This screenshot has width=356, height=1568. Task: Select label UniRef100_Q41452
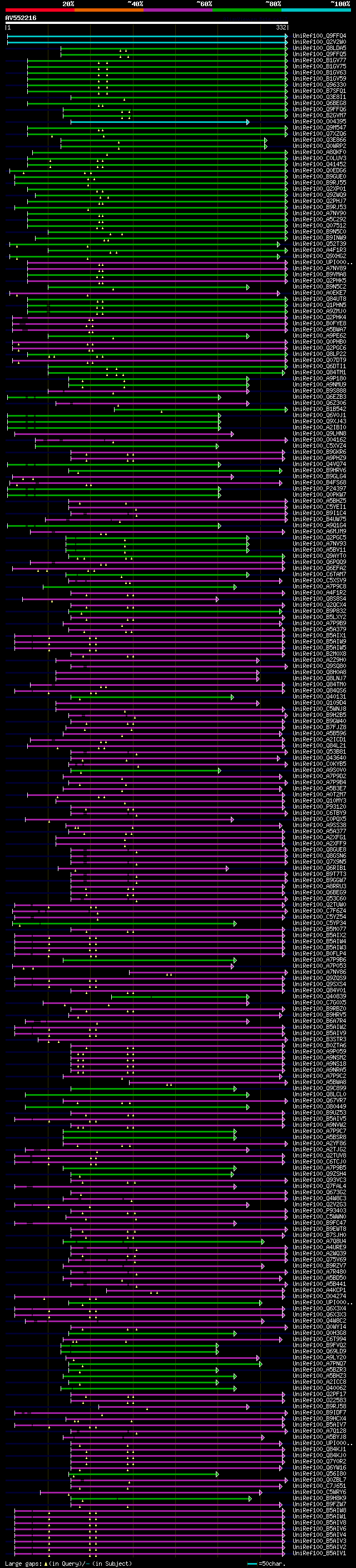tap(319, 164)
